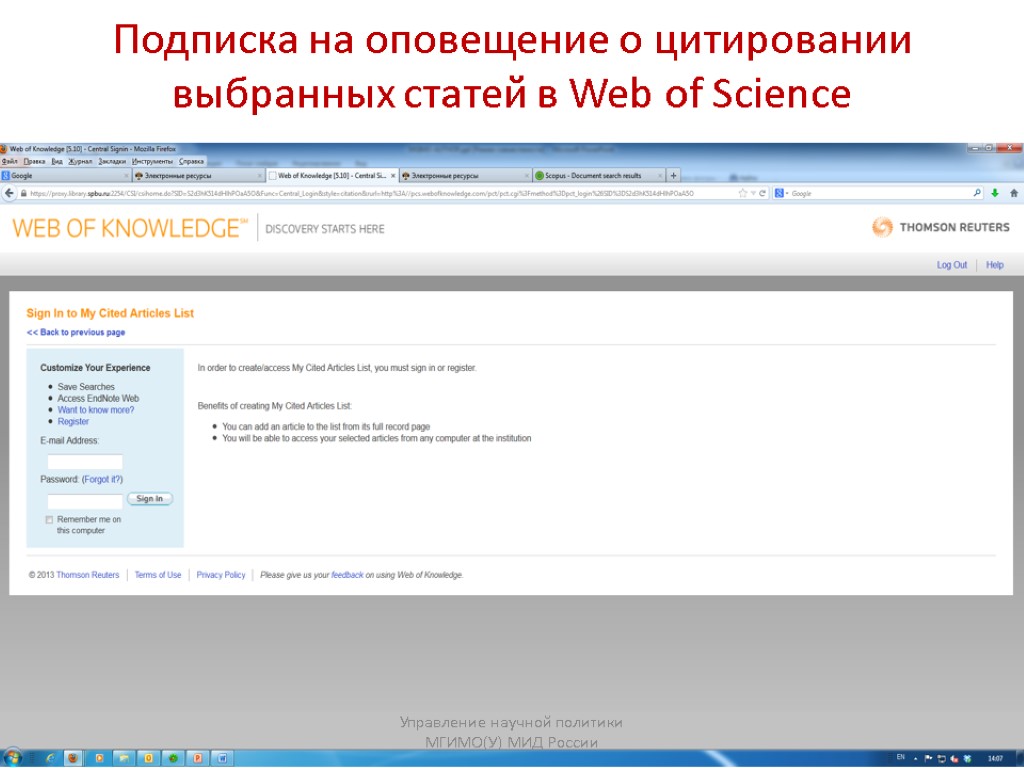This screenshot has width=1024, height=768.
Task: Bookmark this page with the star icon
Action: point(743,193)
